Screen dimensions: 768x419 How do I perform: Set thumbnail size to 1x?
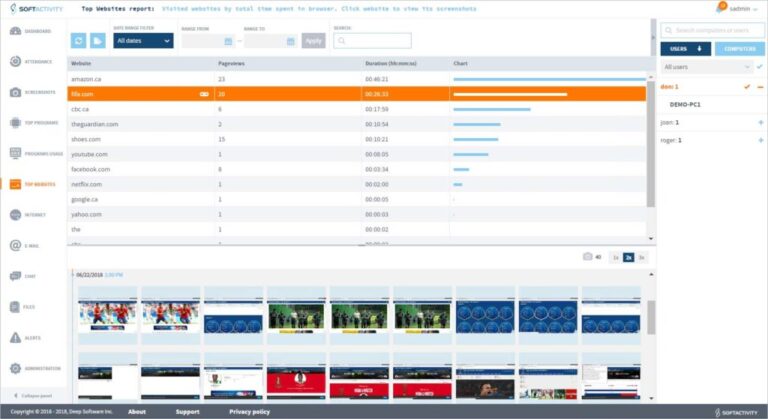coord(616,257)
